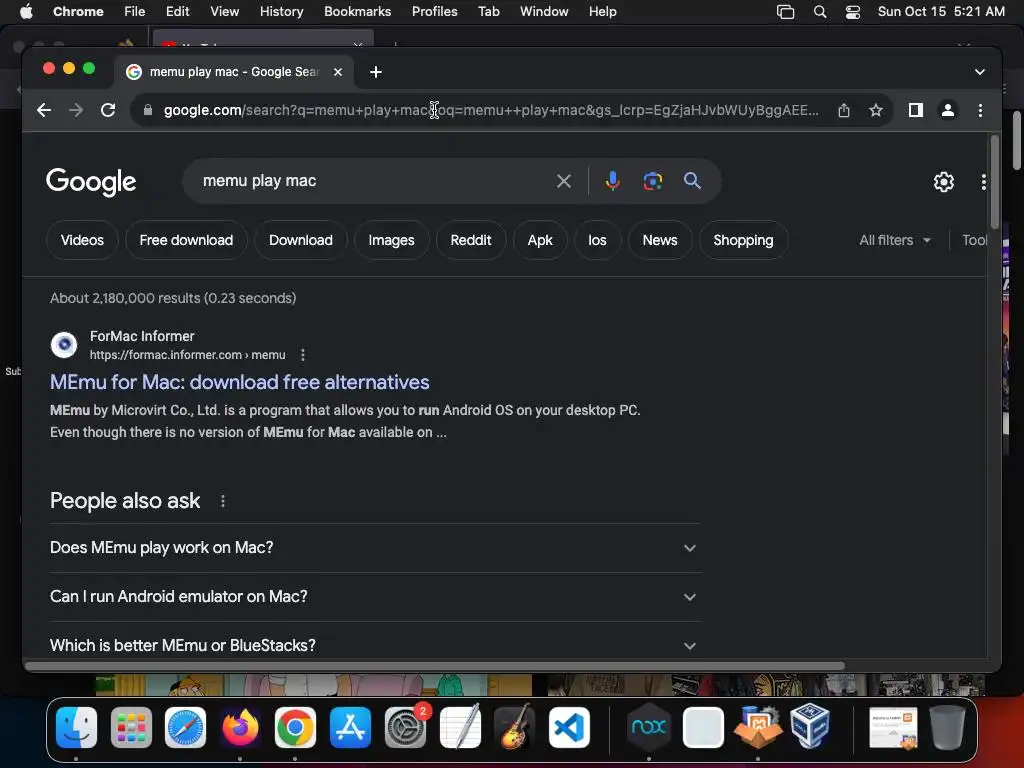Image resolution: width=1024 pixels, height=768 pixels.
Task: Open Spotlight search in menu bar
Action: (820, 12)
